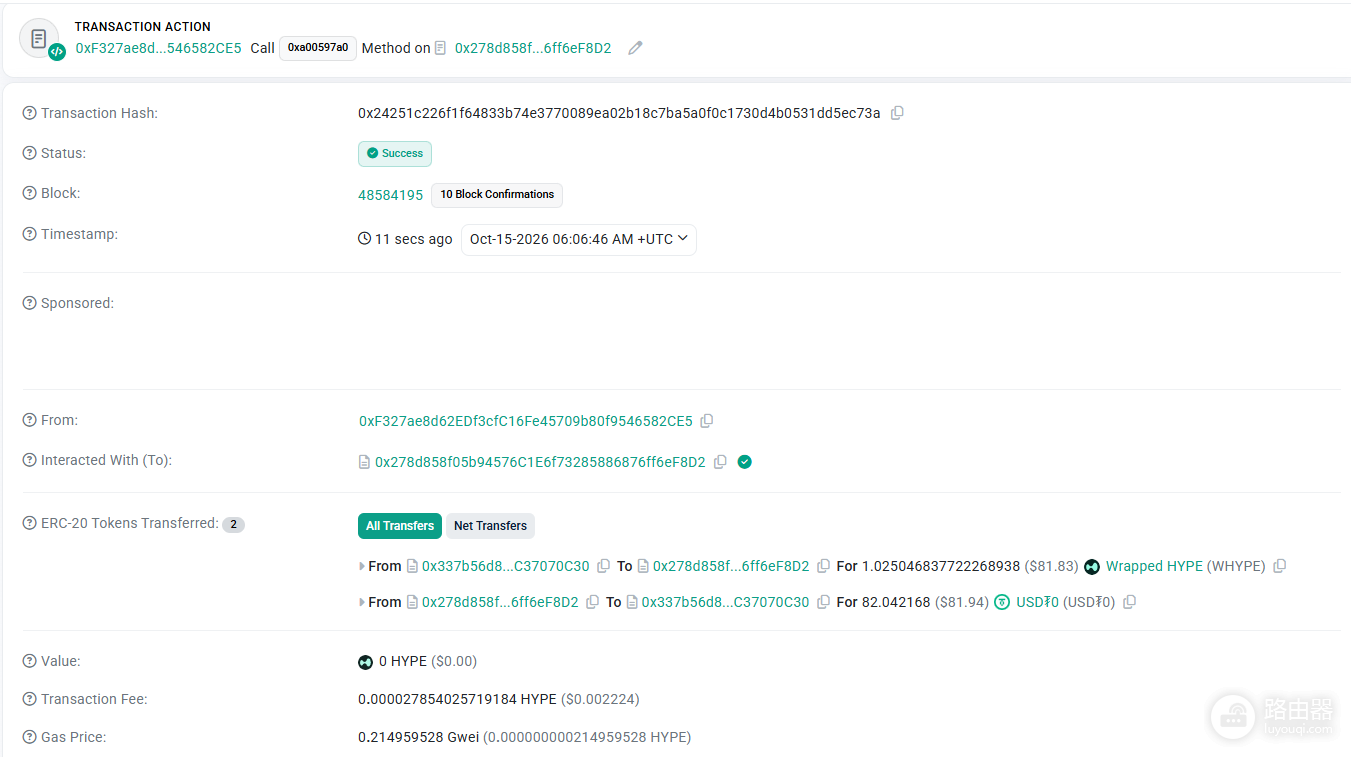Click the HYPE logo next to Value
This screenshot has width=1351, height=757.
(365, 662)
